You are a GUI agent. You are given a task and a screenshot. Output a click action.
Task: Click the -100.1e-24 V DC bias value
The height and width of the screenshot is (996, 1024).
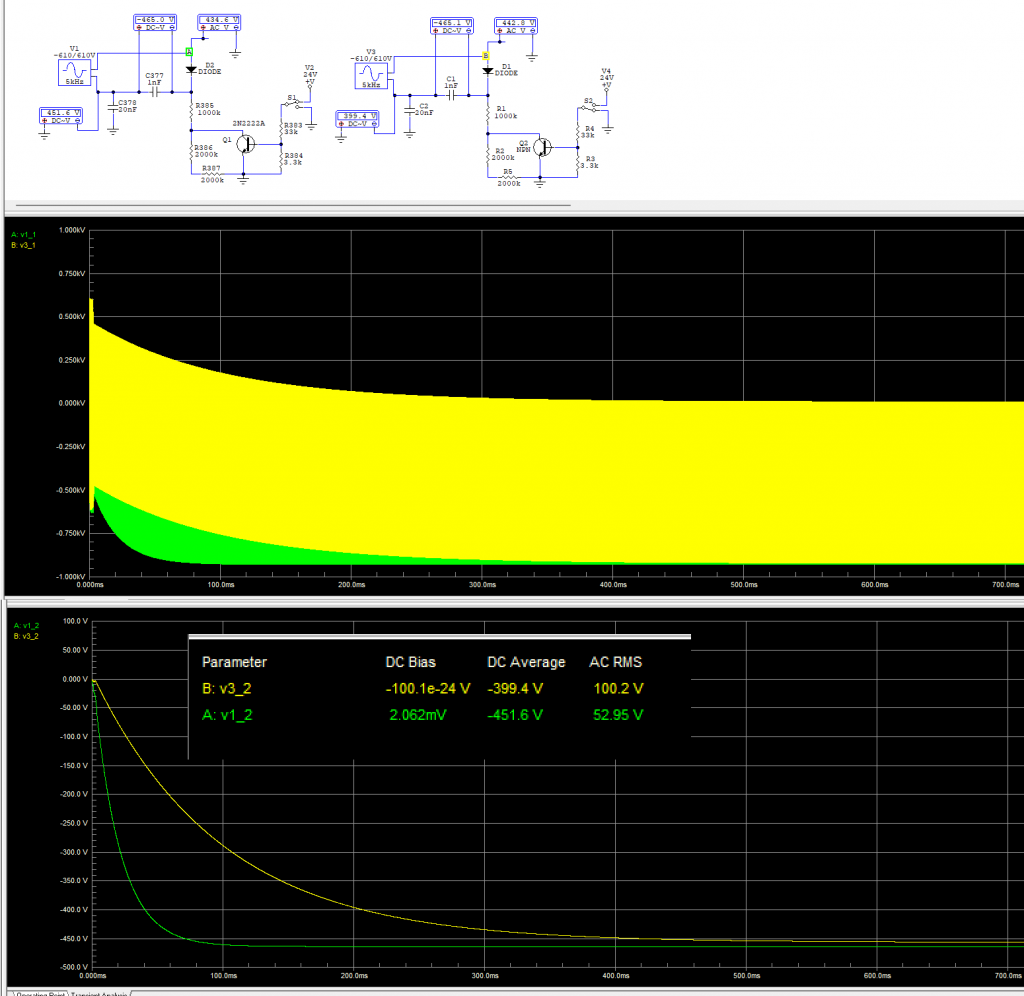(428, 688)
